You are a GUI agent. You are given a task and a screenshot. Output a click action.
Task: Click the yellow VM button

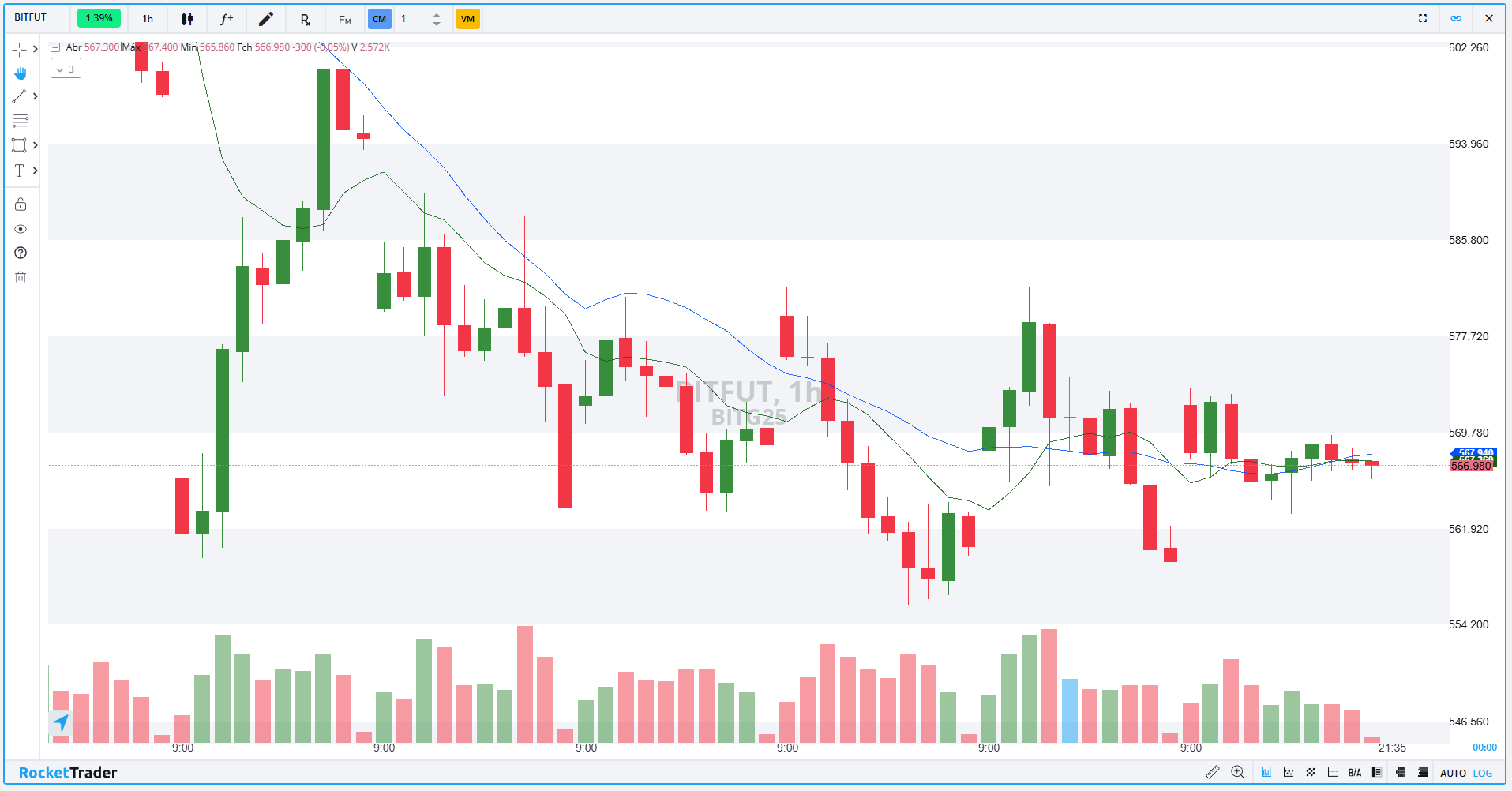coord(467,19)
